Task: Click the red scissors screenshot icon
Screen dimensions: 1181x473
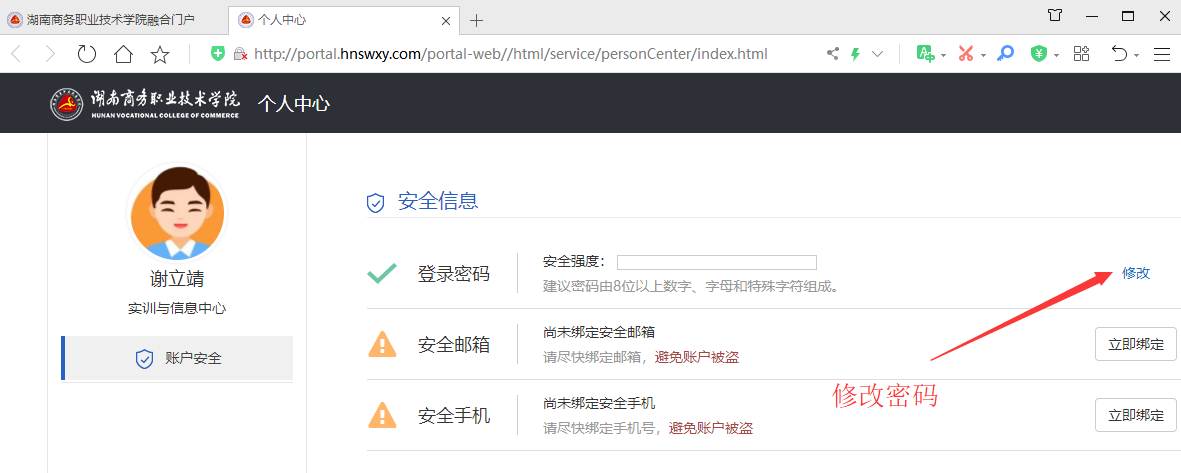Action: [x=965, y=54]
